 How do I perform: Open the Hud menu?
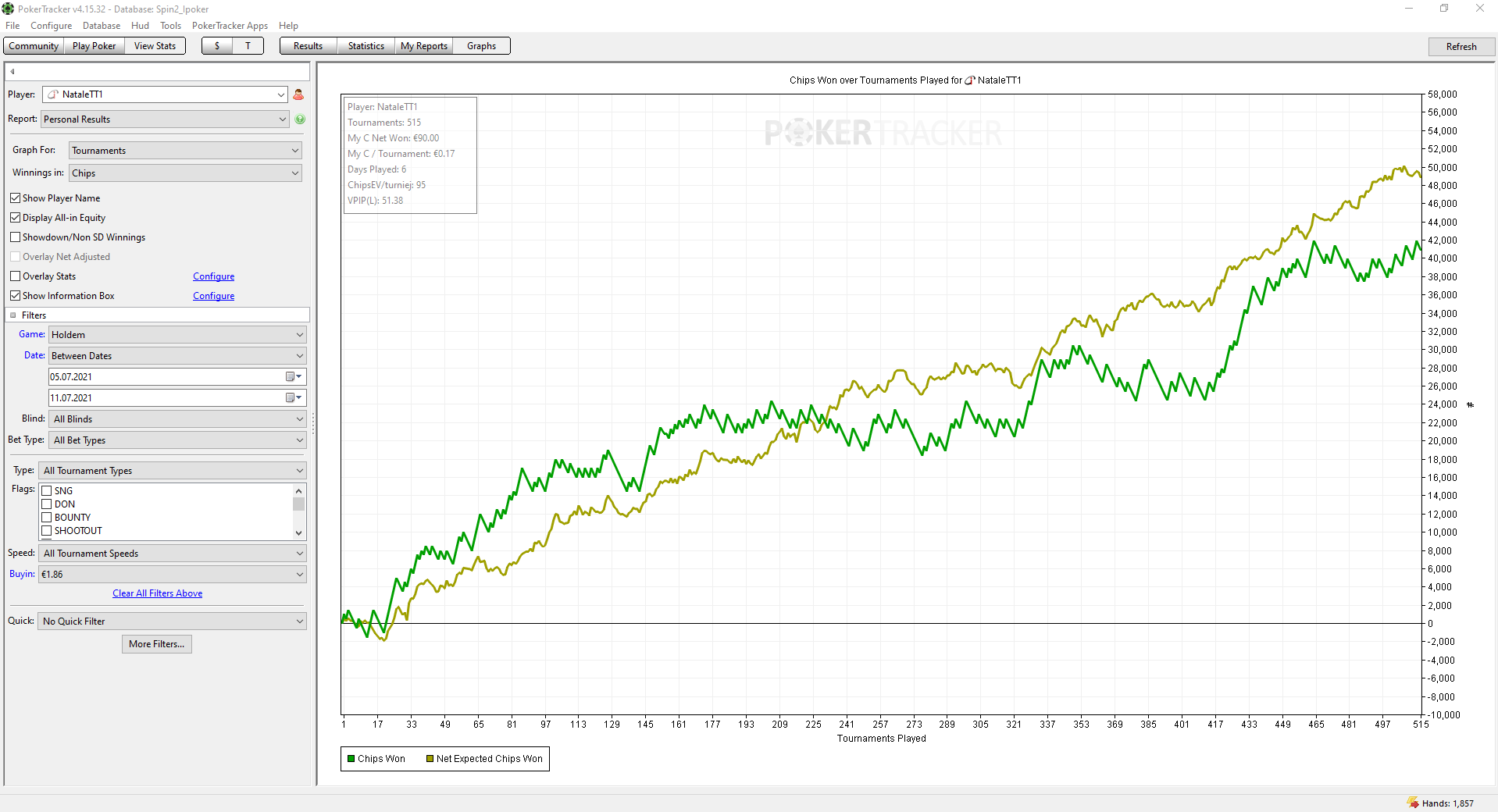pos(140,26)
